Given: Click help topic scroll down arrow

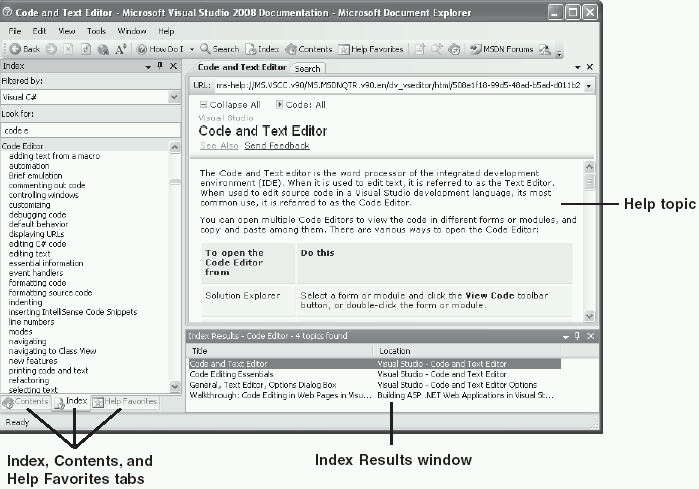Looking at the screenshot, I should point(589,316).
